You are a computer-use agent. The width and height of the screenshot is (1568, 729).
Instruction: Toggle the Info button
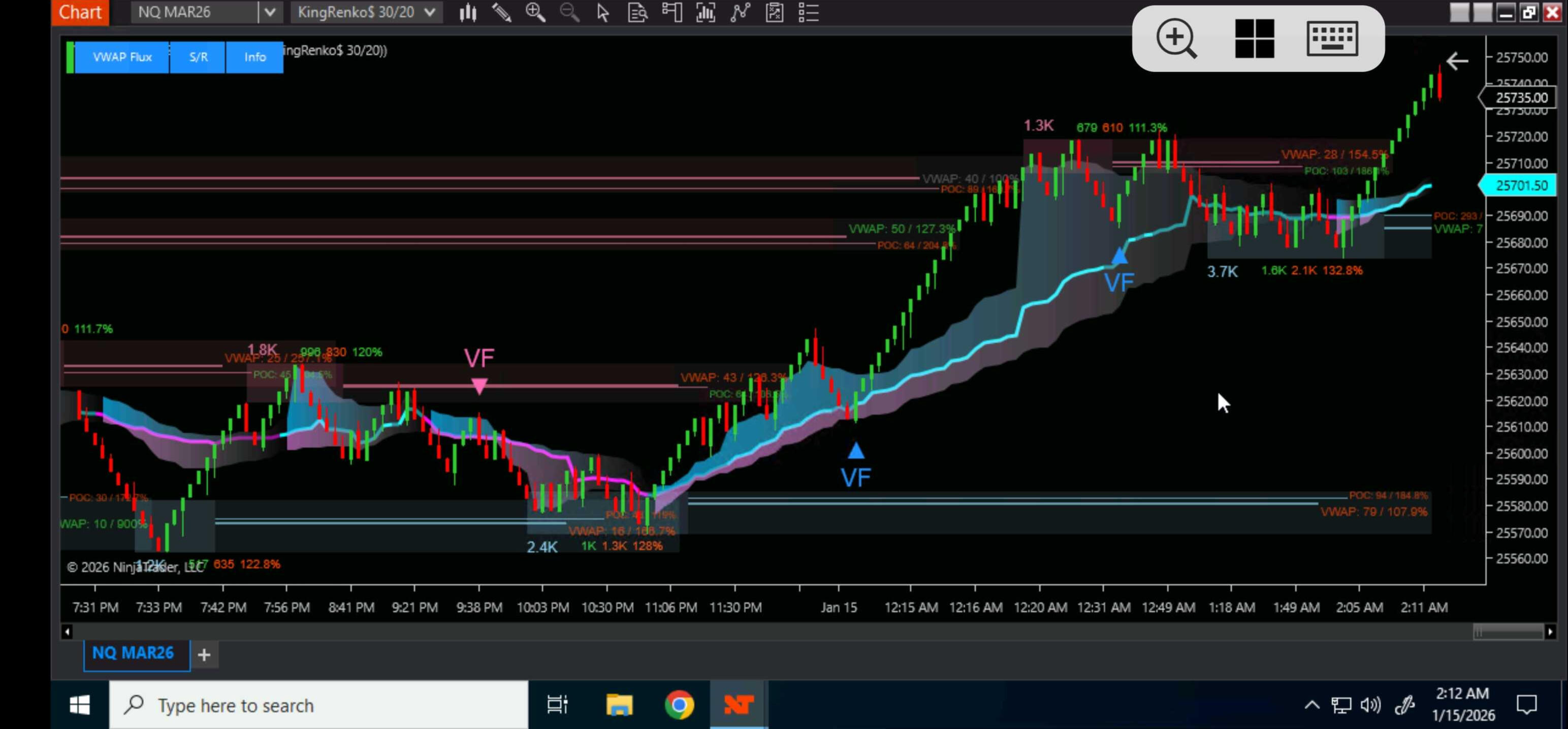click(x=254, y=57)
